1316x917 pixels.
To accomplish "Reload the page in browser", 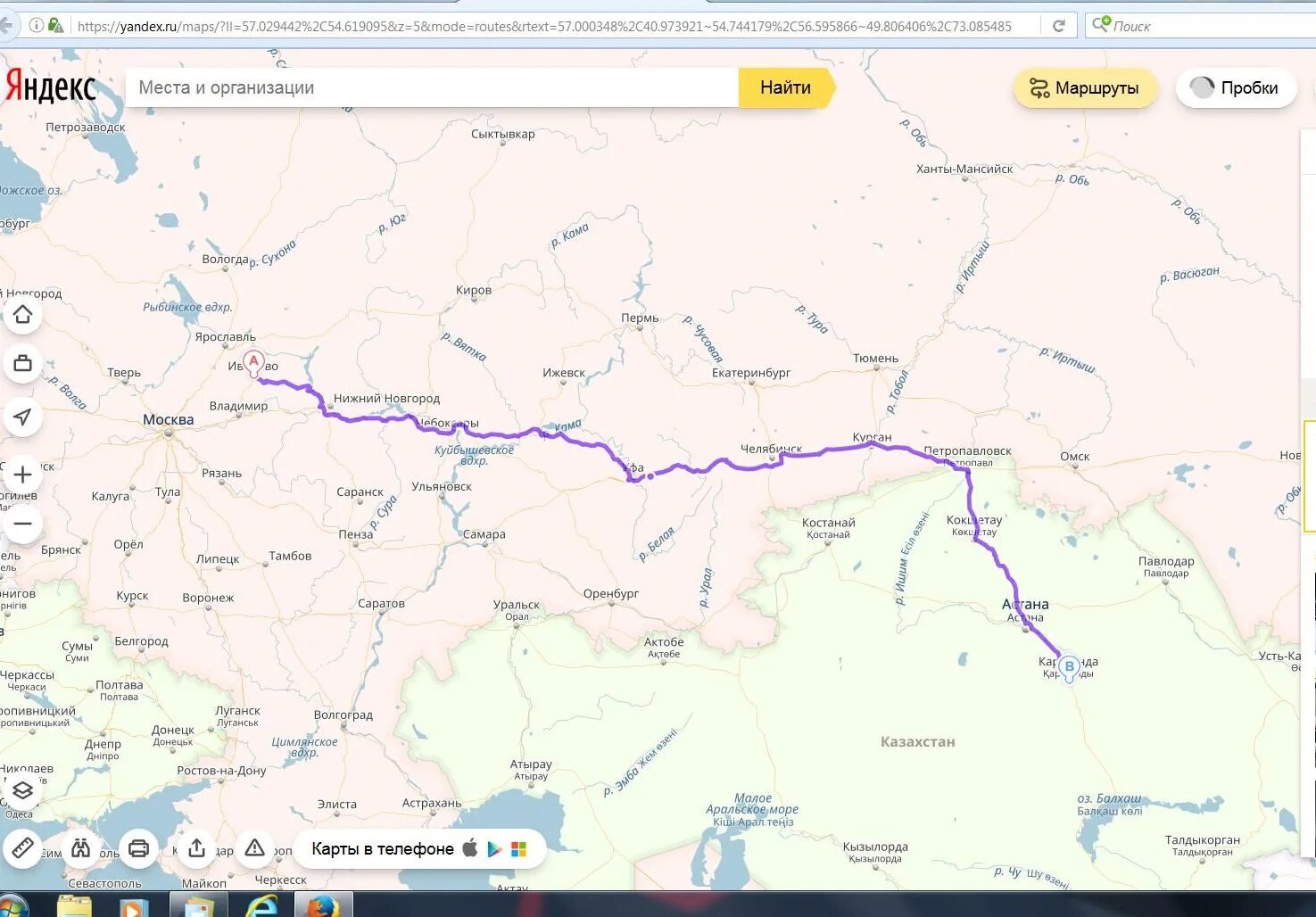I will coord(1059,26).
